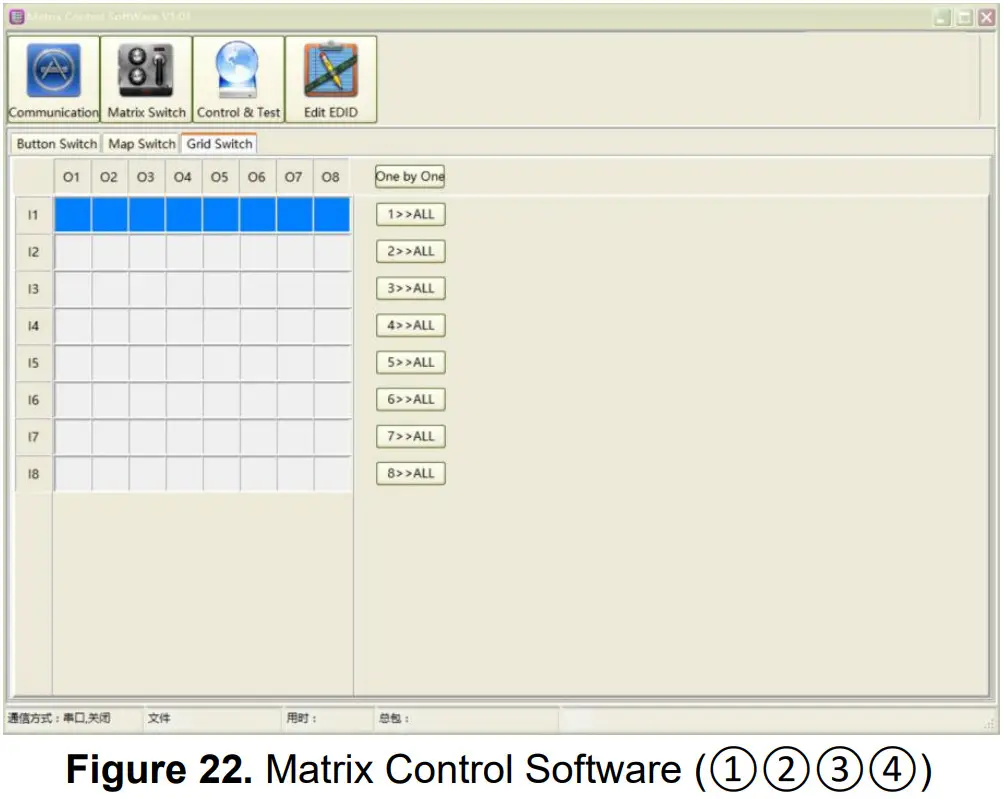Route input 3 with 3>>ALL

(x=410, y=289)
